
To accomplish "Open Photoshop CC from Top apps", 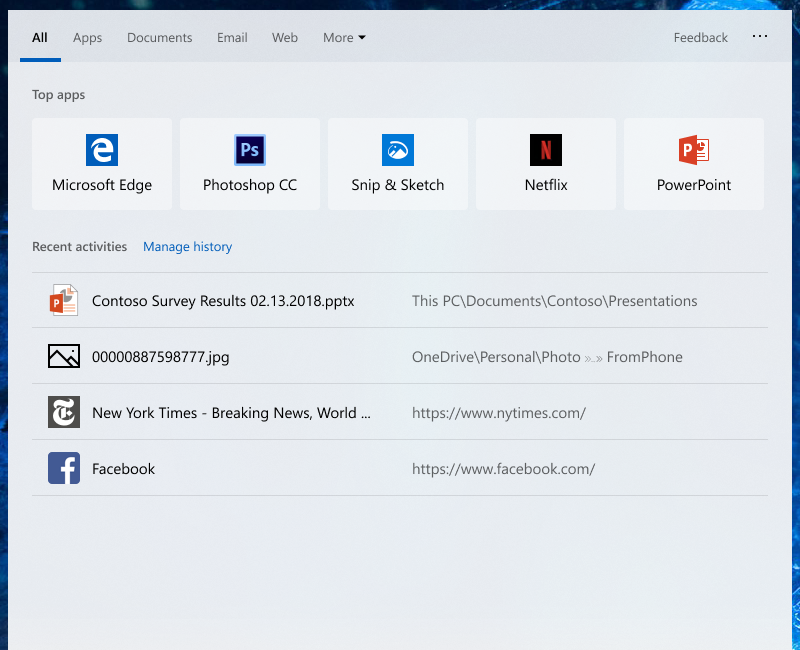I will (x=249, y=164).
